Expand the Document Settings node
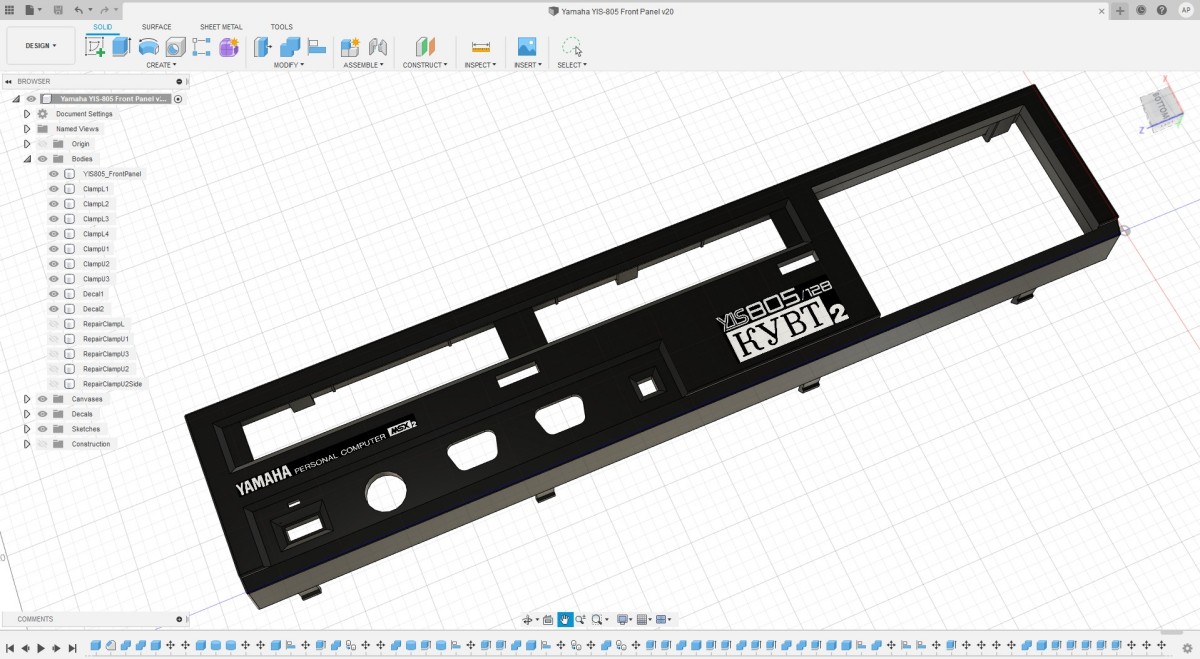This screenshot has width=1200, height=659. coord(27,114)
